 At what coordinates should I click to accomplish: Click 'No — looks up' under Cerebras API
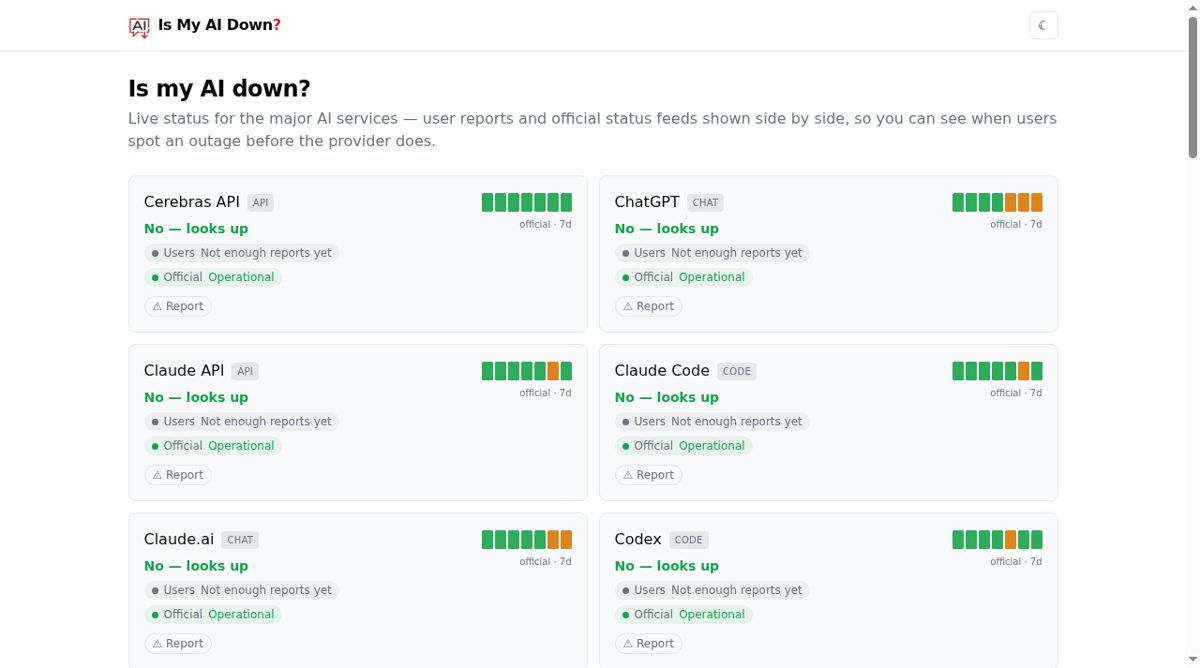(196, 229)
